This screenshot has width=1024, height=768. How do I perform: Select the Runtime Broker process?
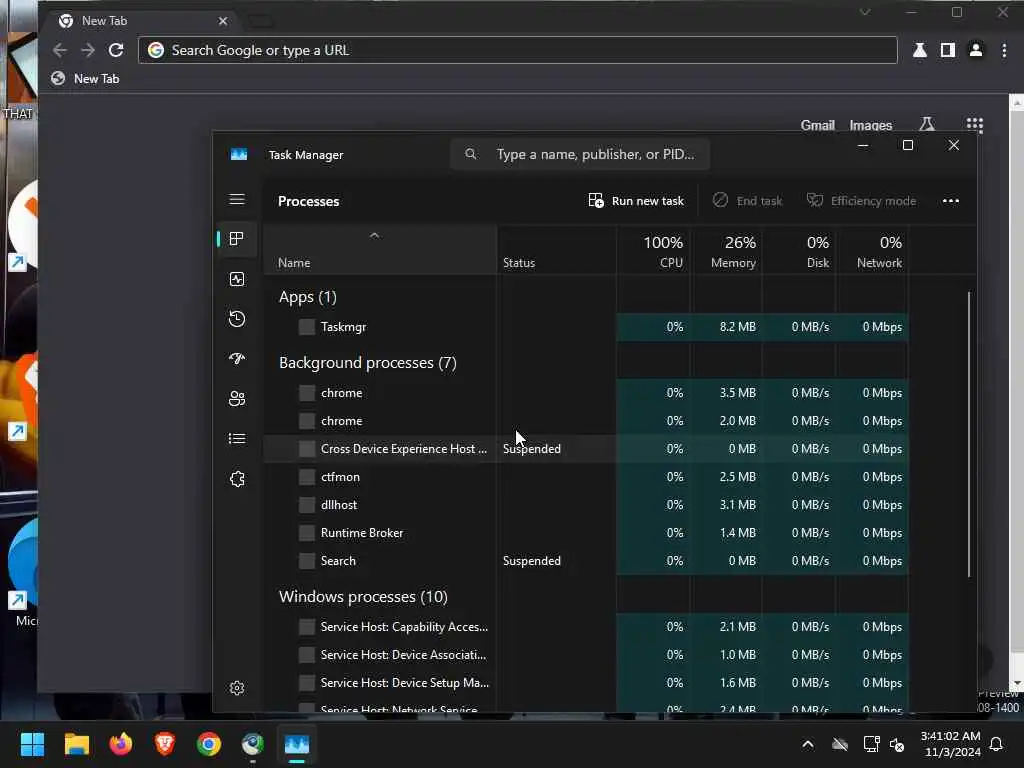[x=586, y=534]
